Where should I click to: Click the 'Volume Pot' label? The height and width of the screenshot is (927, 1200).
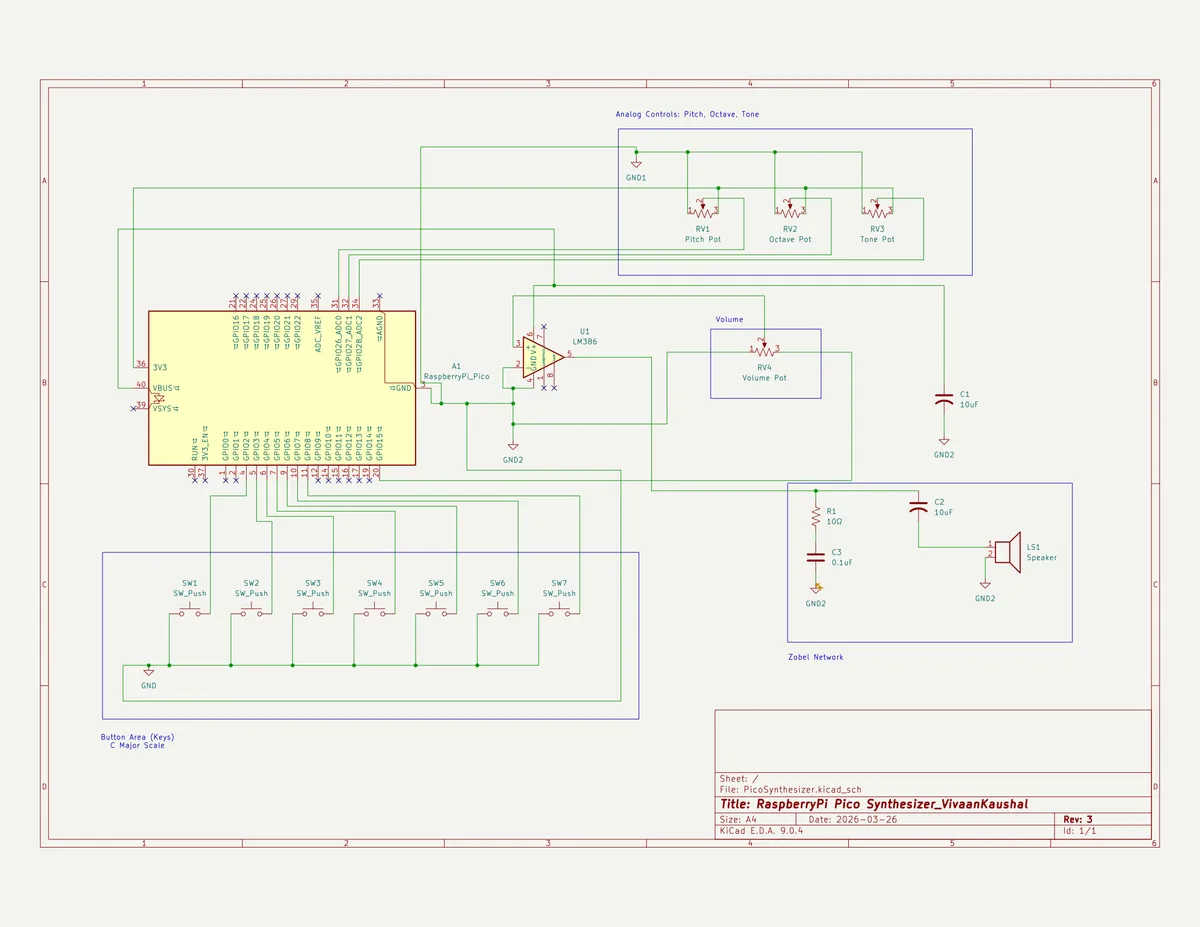coord(764,378)
